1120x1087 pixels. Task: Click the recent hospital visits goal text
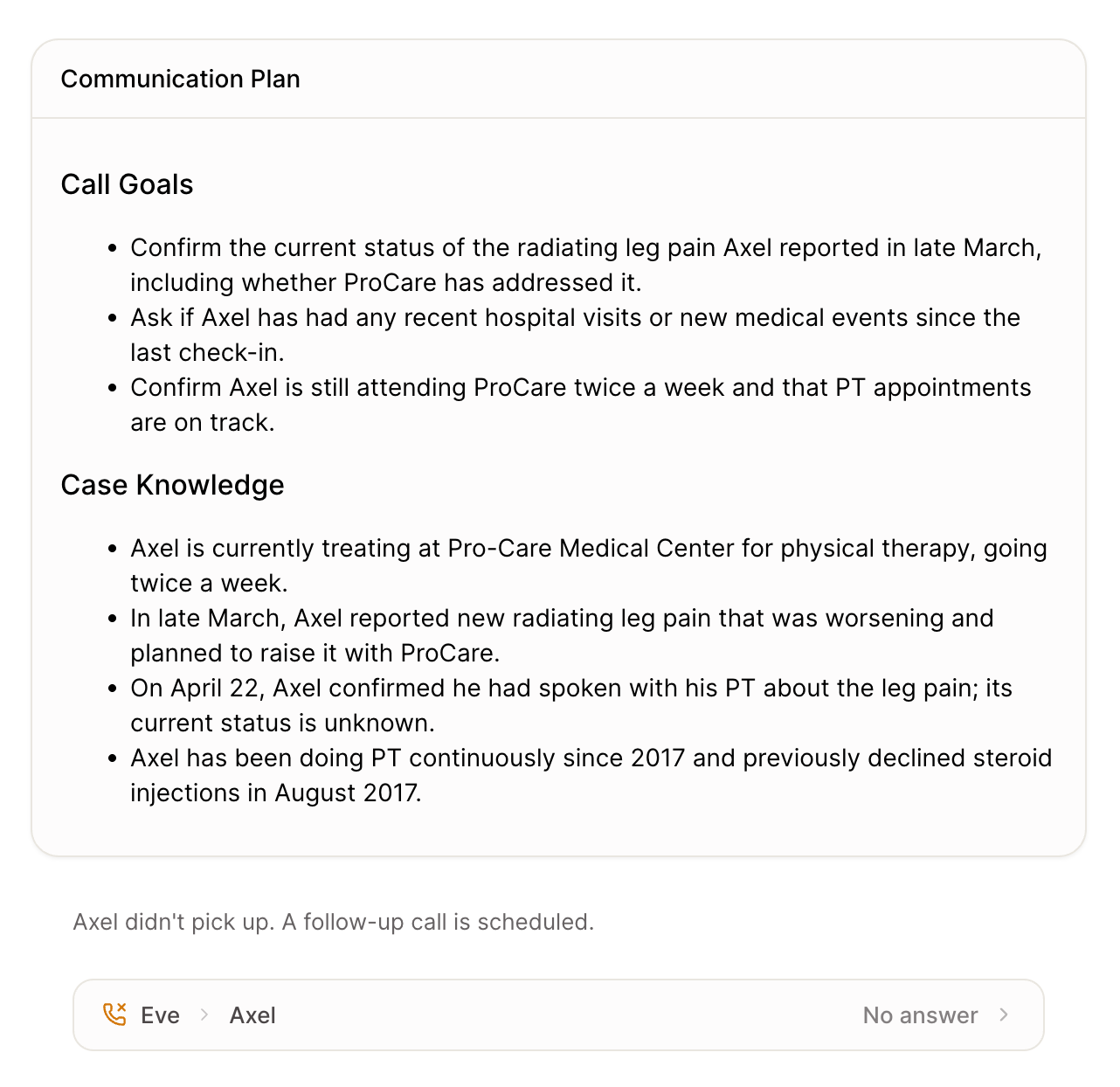(575, 335)
